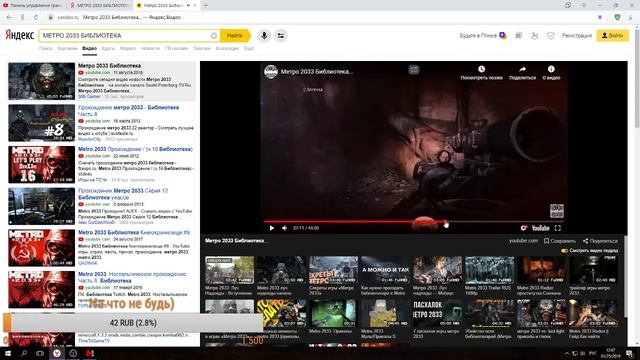Click the Будьте в Плюсе icon
This screenshot has width=640, height=360.
(503, 36)
